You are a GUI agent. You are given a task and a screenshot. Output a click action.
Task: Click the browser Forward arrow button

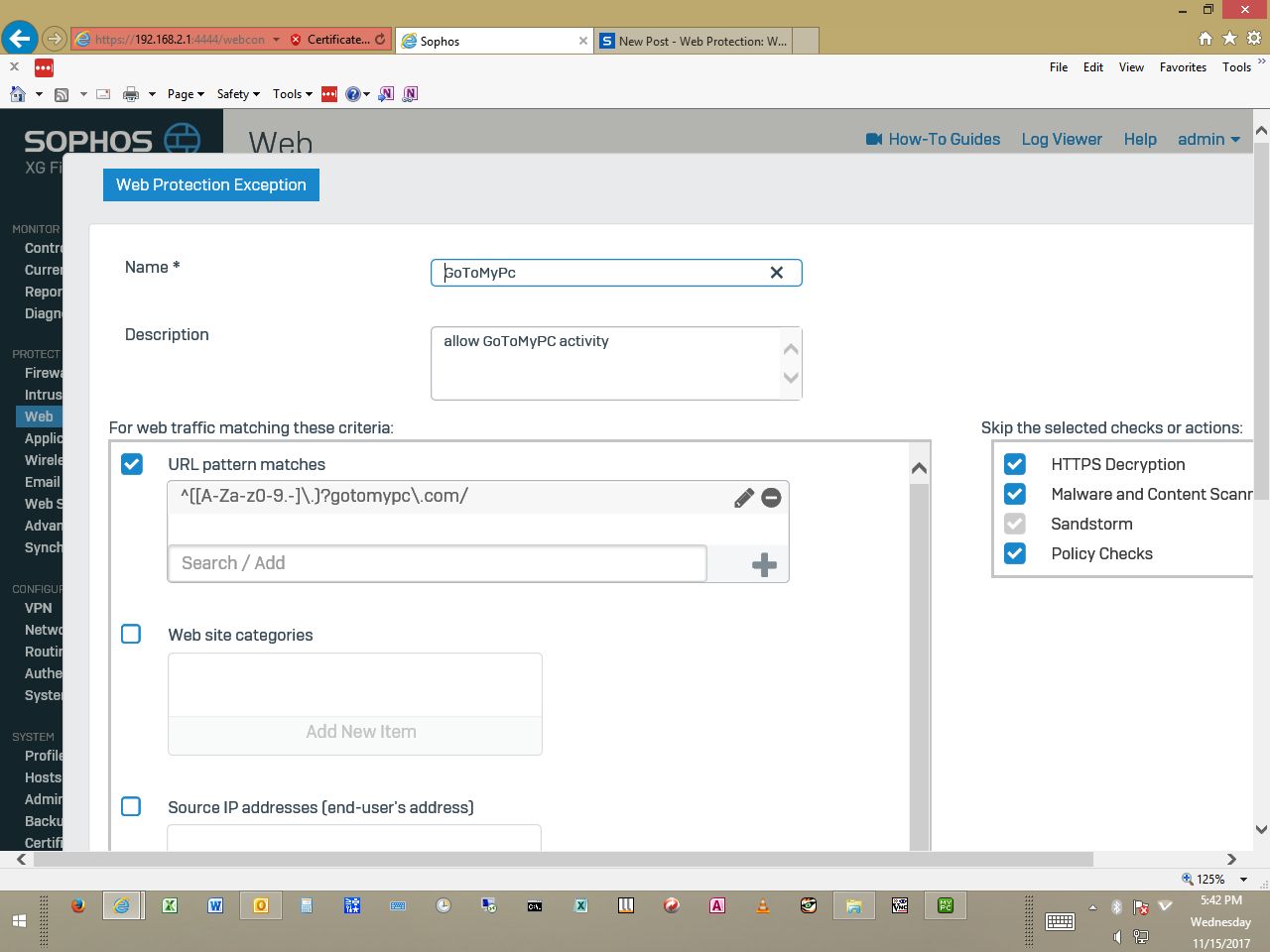(55, 40)
